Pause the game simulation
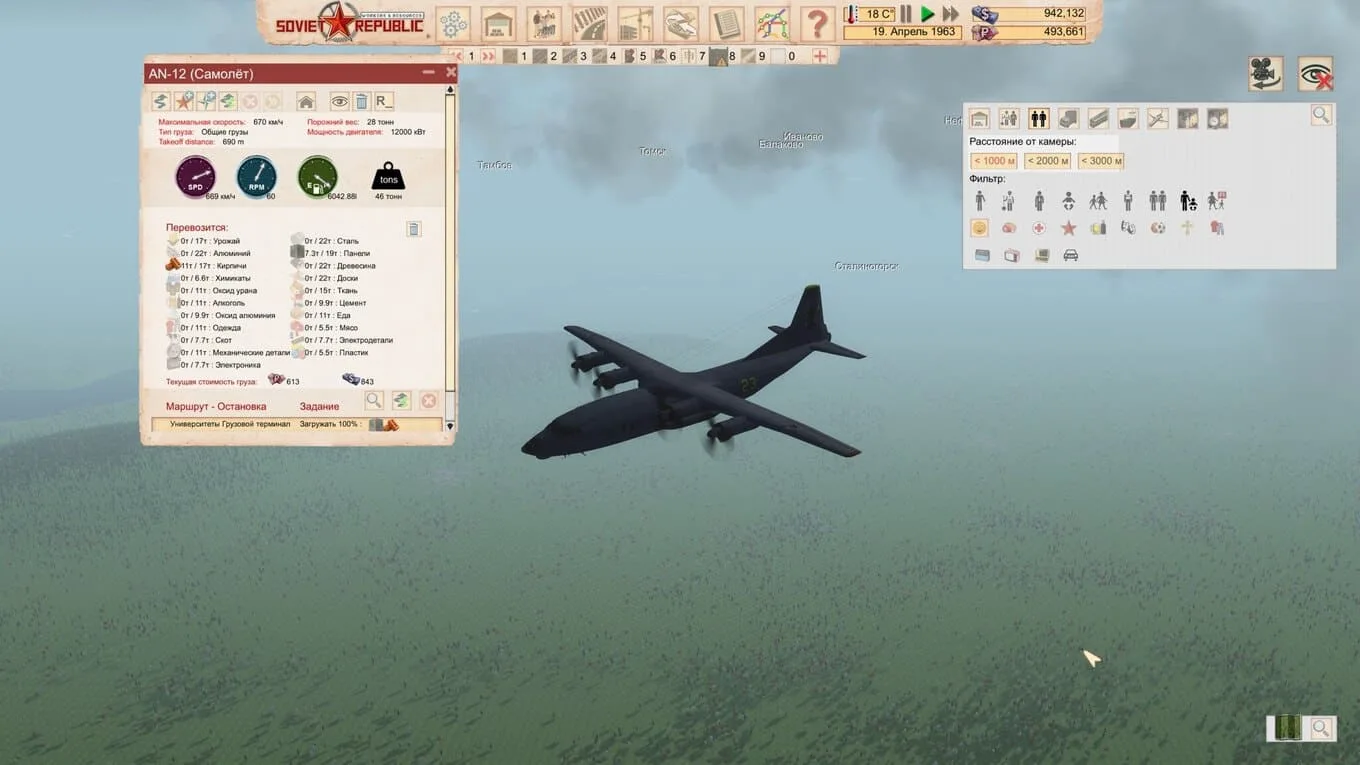This screenshot has width=1360, height=765. (x=906, y=14)
